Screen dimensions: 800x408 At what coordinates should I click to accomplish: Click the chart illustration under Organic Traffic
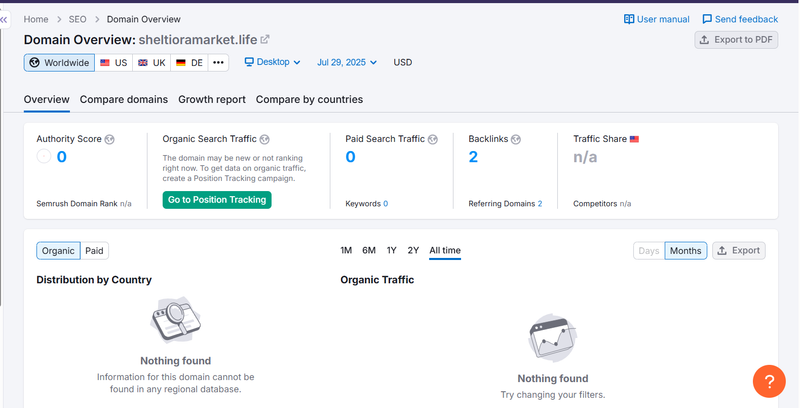point(553,338)
